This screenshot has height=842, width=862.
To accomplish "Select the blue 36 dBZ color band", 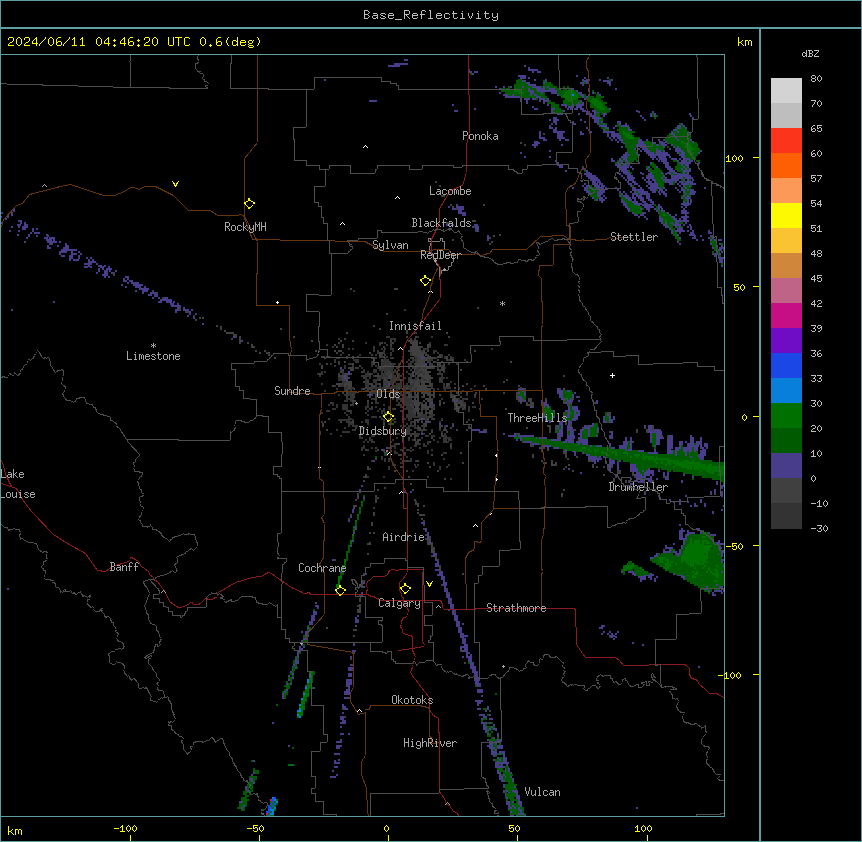I will 786,365.
